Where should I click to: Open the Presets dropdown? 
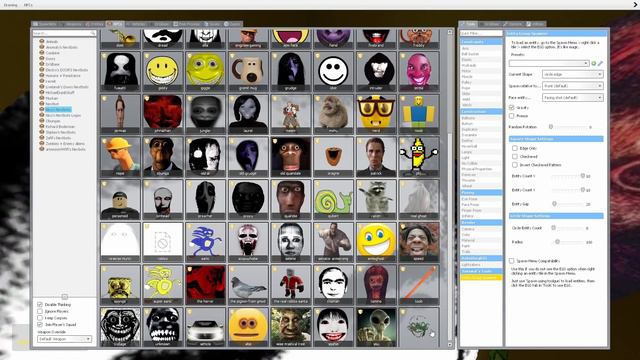(549, 63)
